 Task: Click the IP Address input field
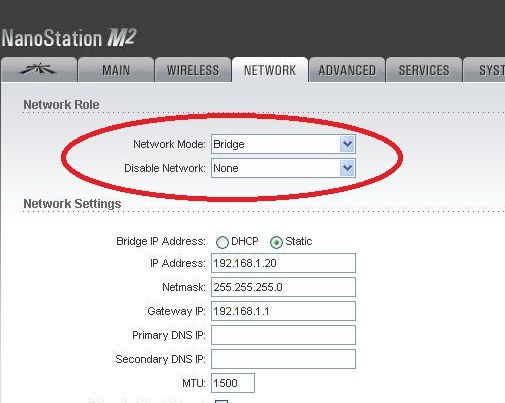(x=283, y=263)
